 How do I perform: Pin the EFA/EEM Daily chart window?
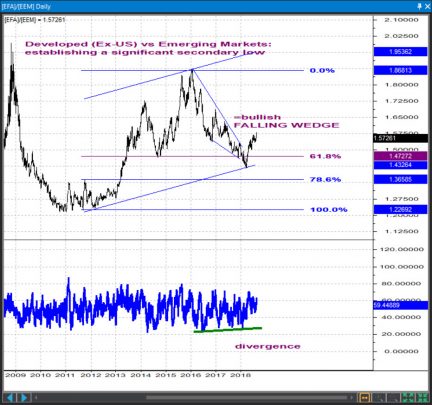(420, 6)
